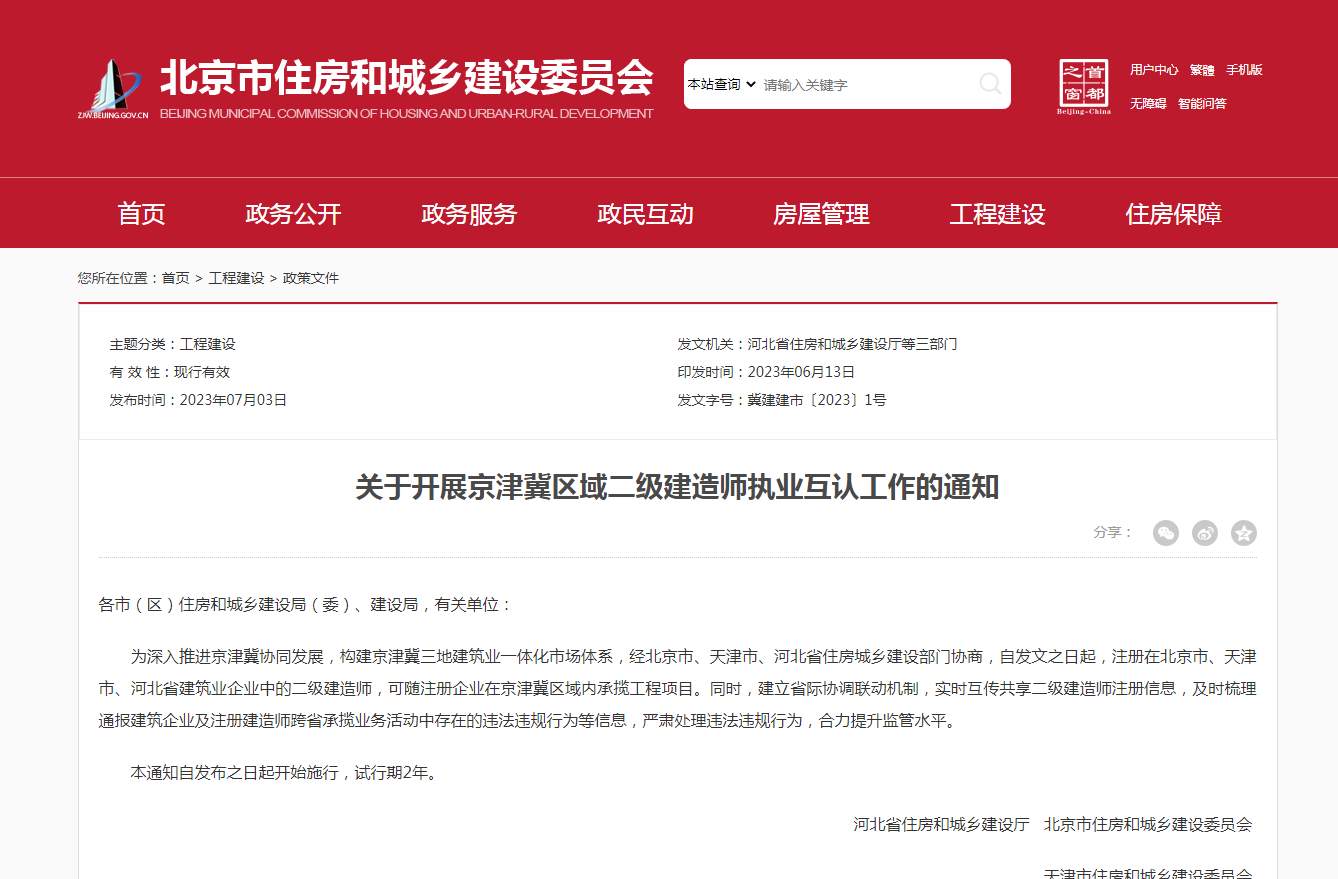Open the 手机版 mobile version link

click(x=1243, y=70)
